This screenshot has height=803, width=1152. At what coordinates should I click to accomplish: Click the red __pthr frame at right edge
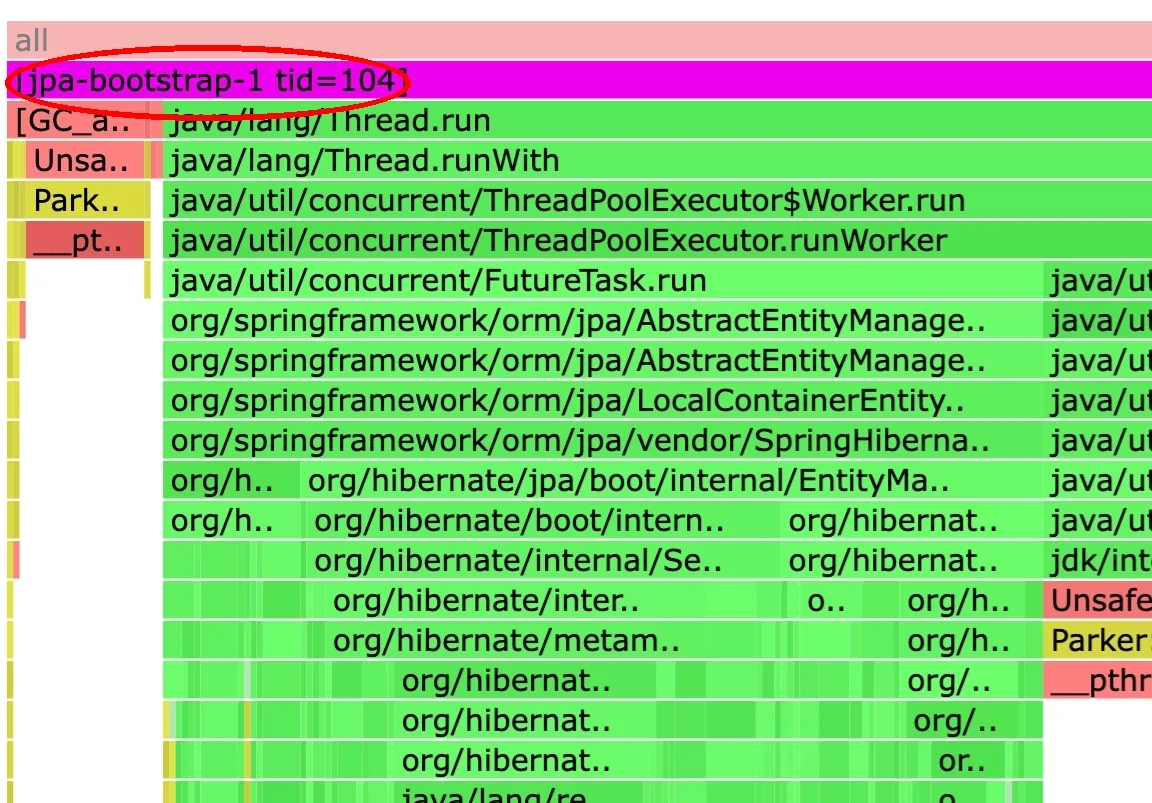1097,681
